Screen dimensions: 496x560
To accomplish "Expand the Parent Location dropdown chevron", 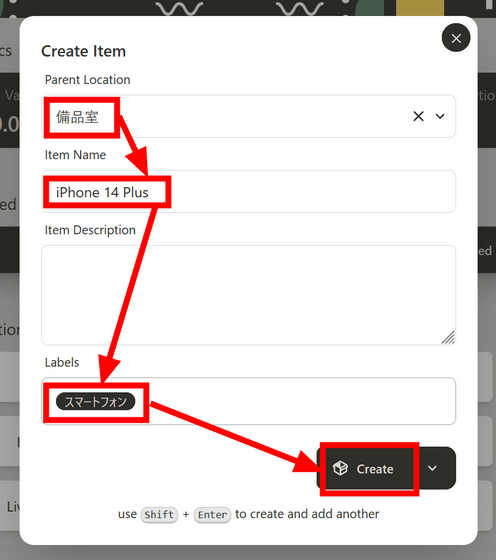I will 440,116.
